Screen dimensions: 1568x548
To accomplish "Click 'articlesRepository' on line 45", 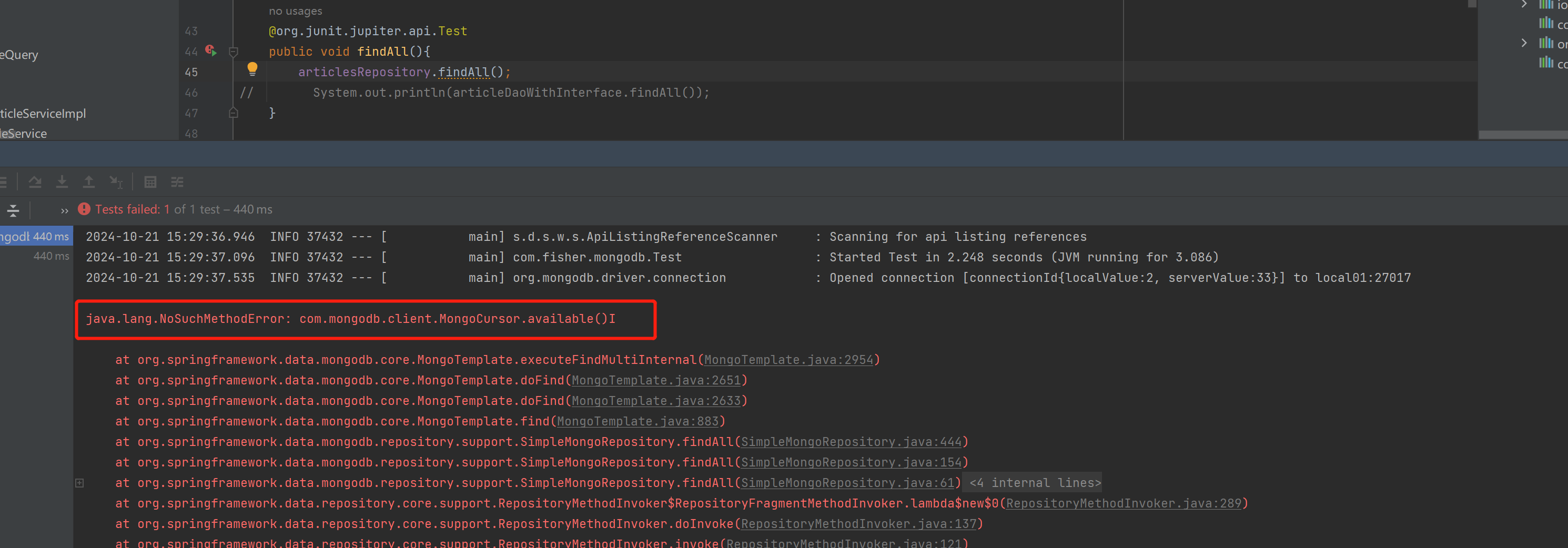I will [x=364, y=72].
